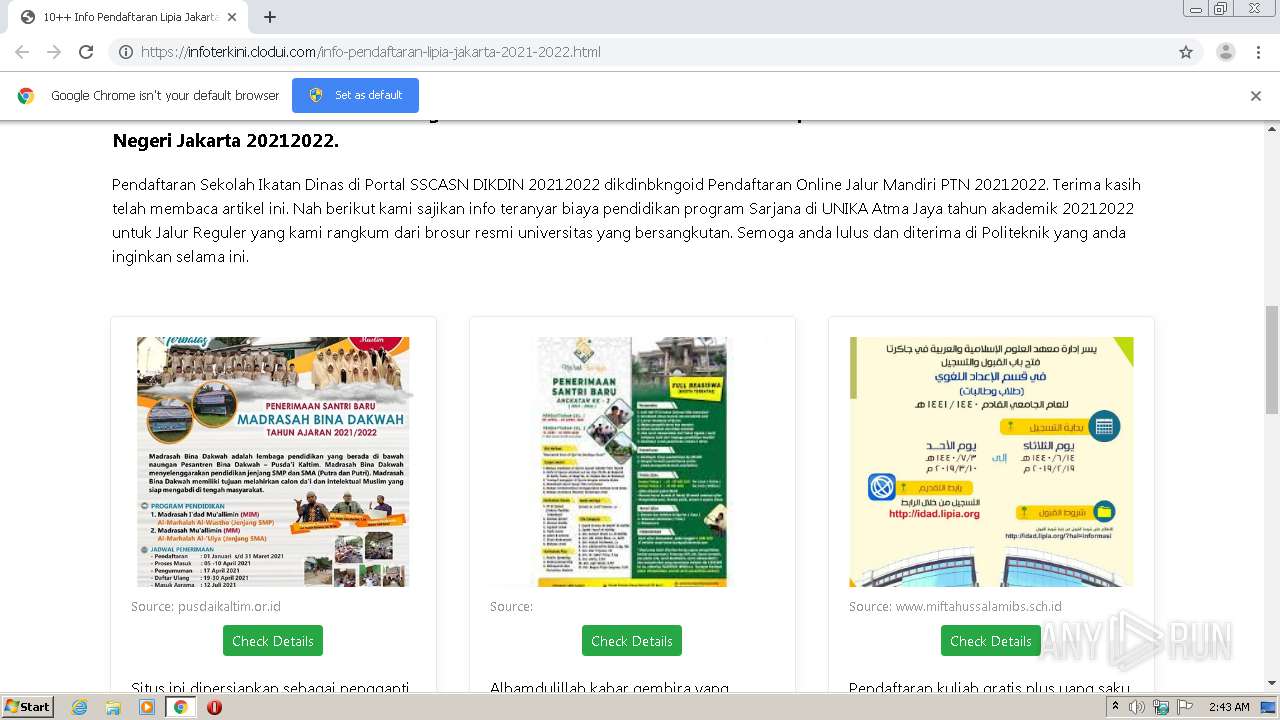Launch Internet Explorer from the taskbar
This screenshot has width=1280, height=720.
(79, 707)
